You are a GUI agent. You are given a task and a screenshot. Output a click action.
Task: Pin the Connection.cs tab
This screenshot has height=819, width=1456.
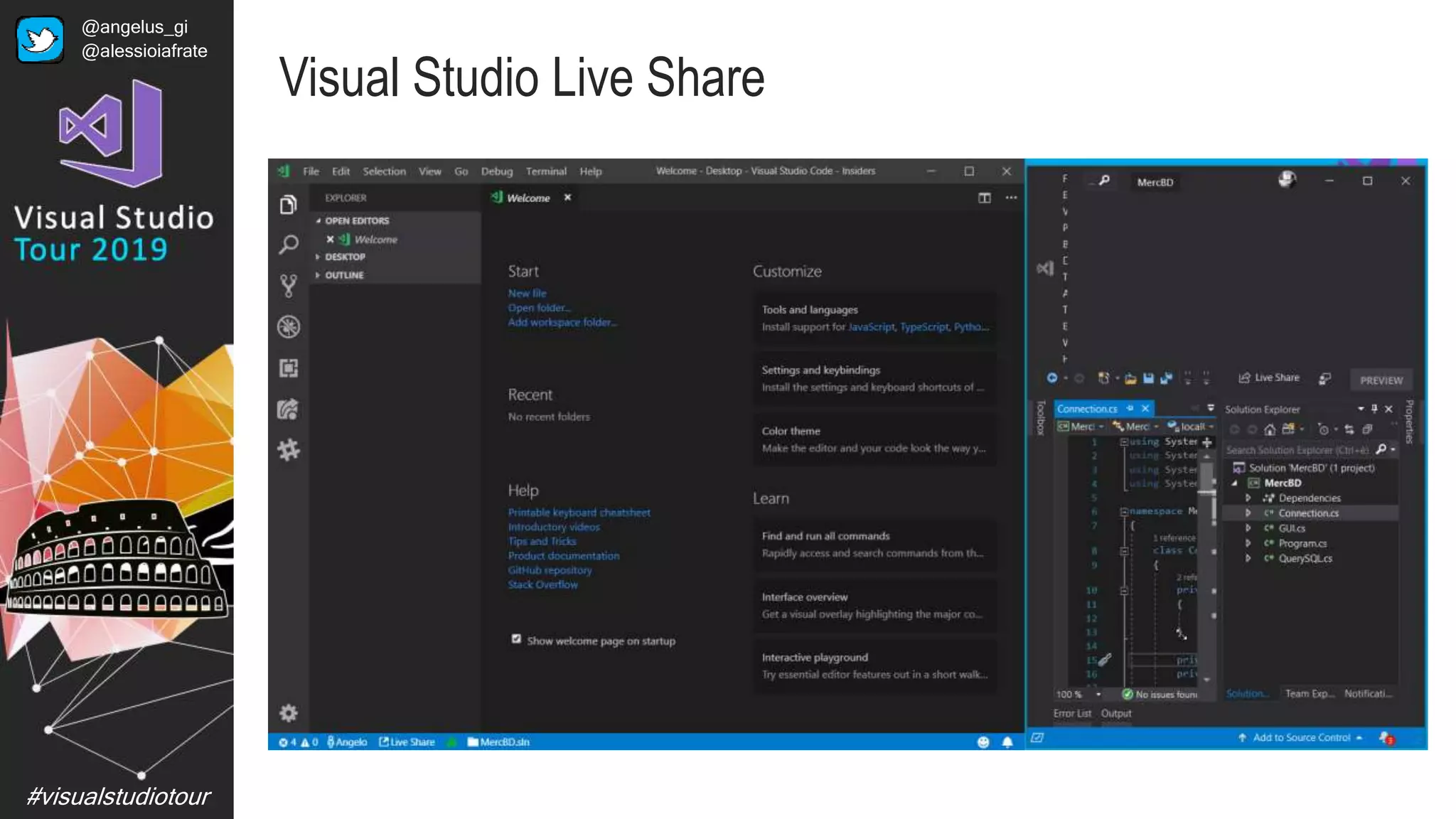(x=1130, y=408)
